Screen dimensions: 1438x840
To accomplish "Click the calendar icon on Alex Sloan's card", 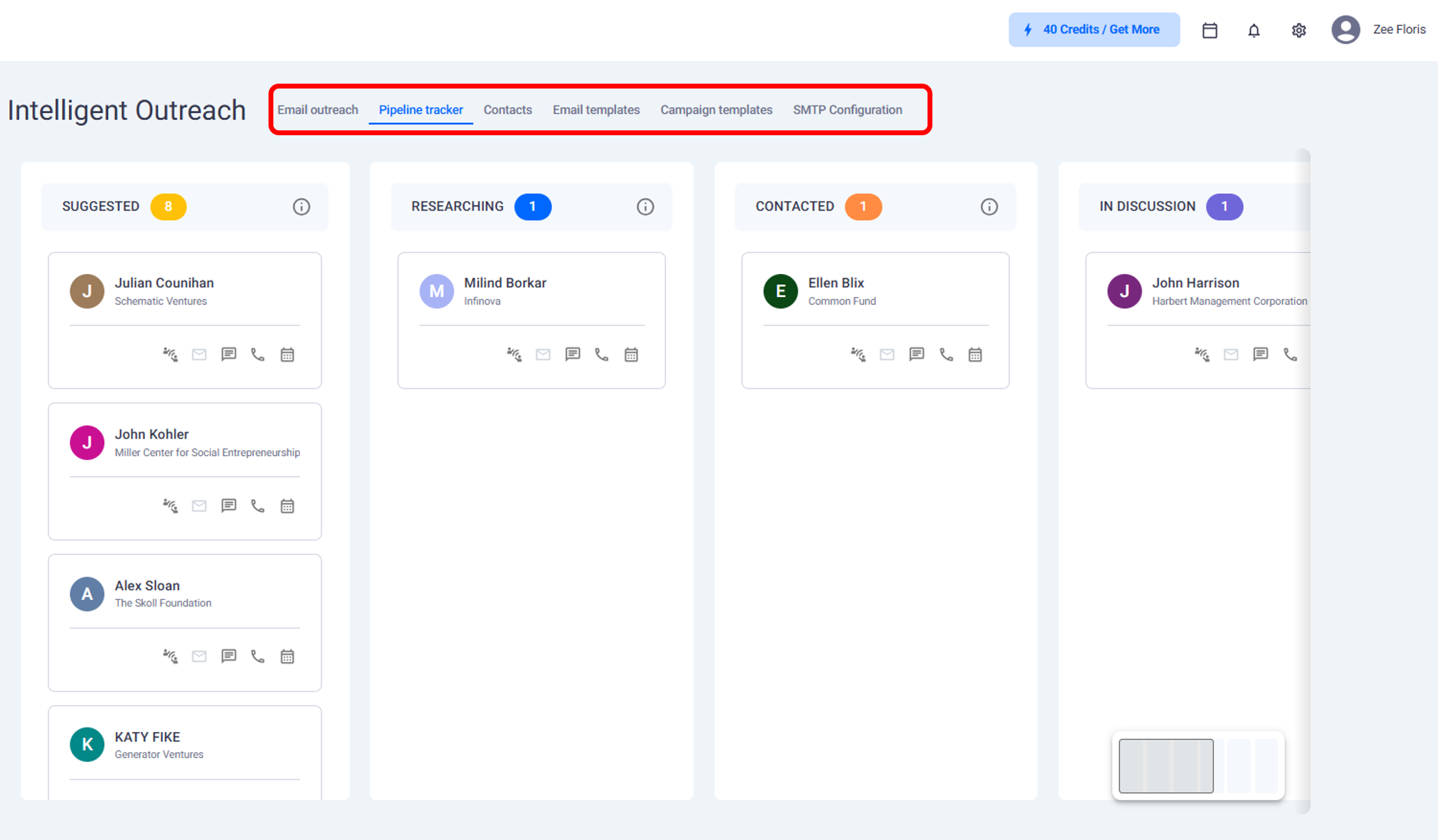I will 287,657.
